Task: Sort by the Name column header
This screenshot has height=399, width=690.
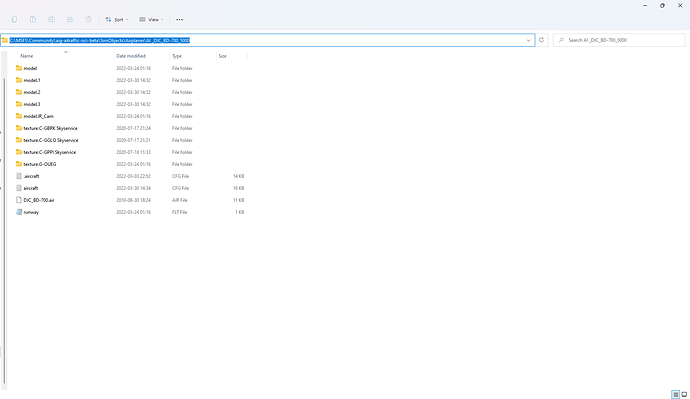Action: point(26,56)
